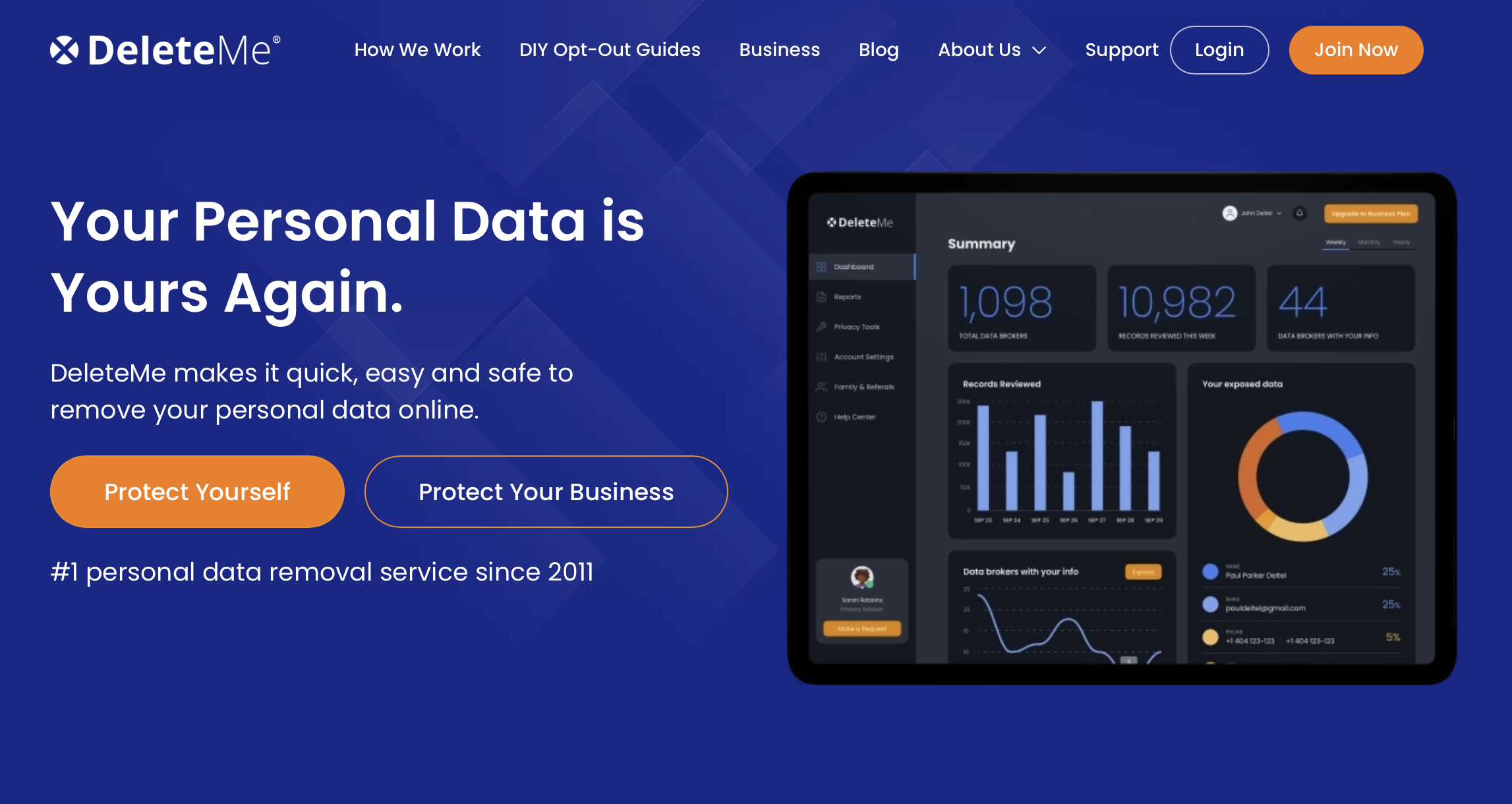Screen dimensions: 1512x804
Task: Click the Protect Yourself button
Action: pyautogui.click(x=196, y=491)
